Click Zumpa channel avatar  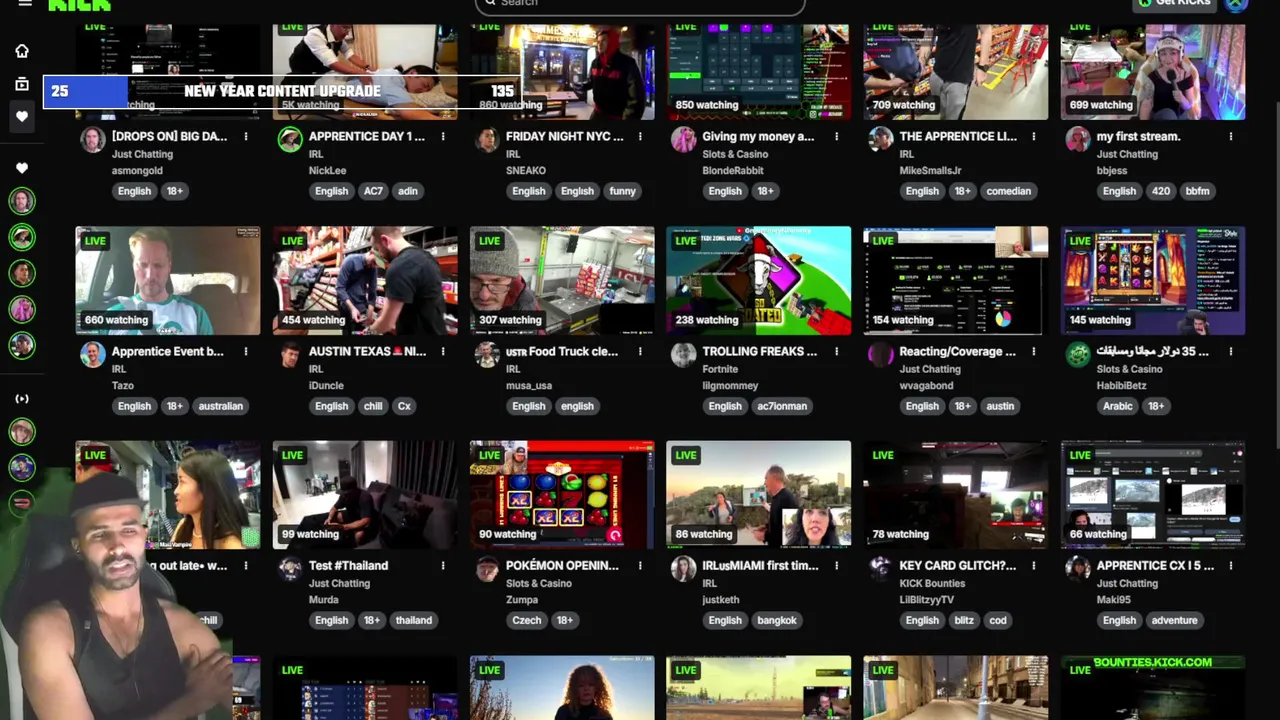click(x=487, y=568)
